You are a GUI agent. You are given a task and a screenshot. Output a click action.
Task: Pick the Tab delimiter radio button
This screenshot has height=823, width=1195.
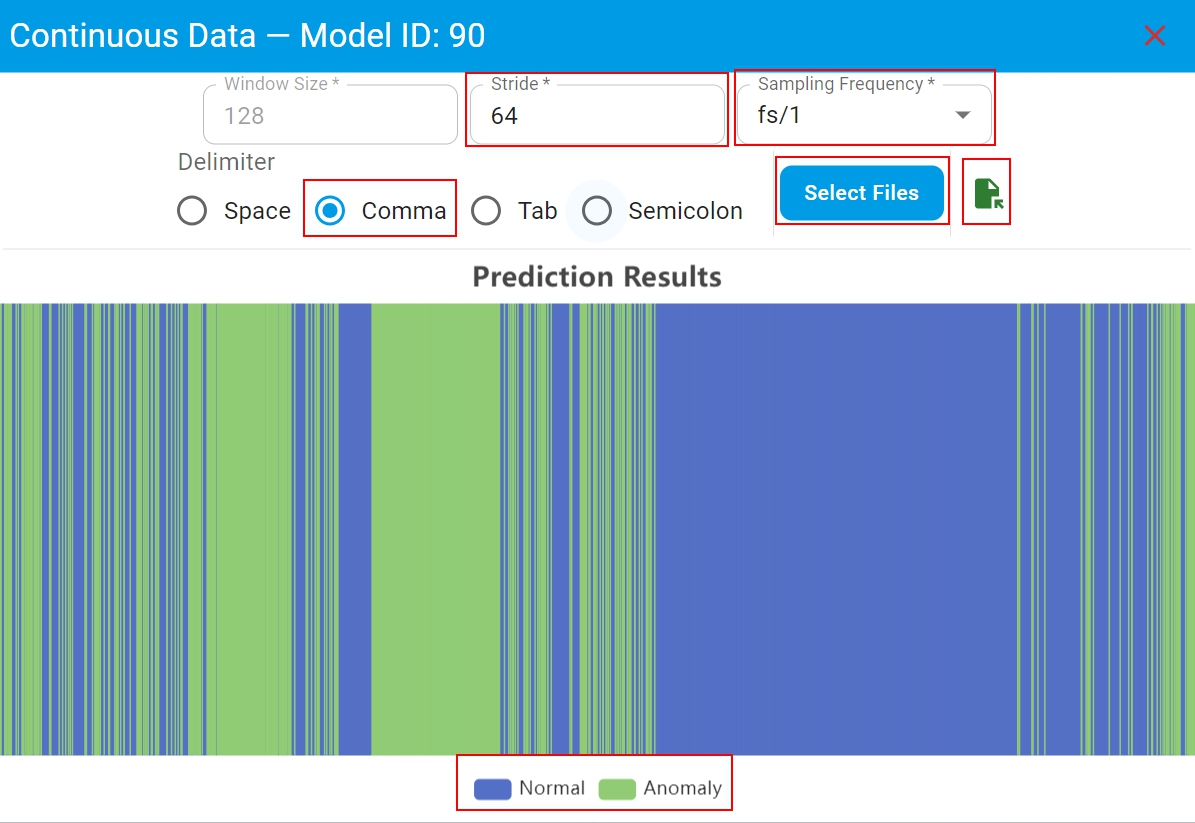(486, 211)
